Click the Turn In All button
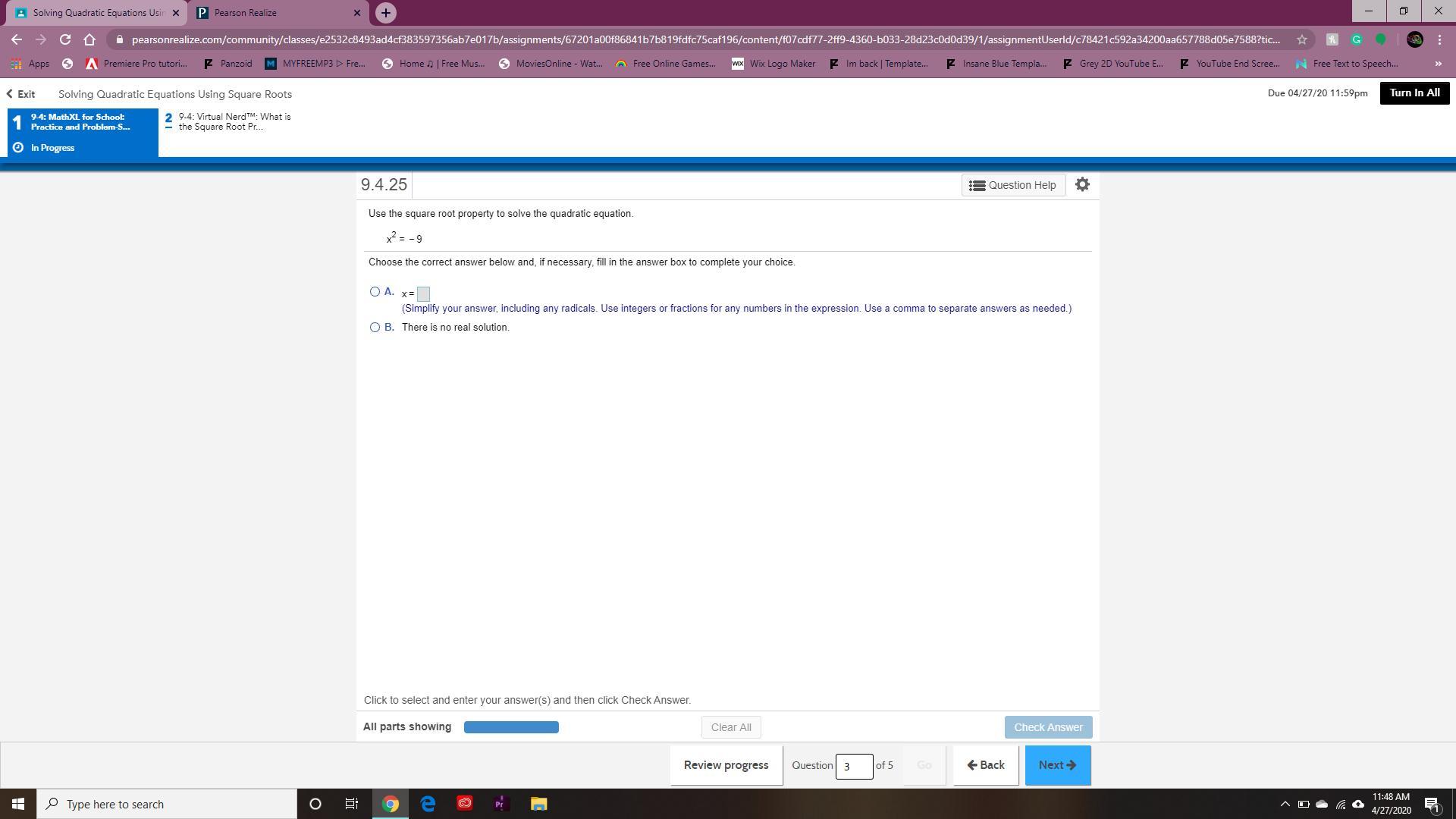Screen dimensions: 1456x819 [1414, 93]
